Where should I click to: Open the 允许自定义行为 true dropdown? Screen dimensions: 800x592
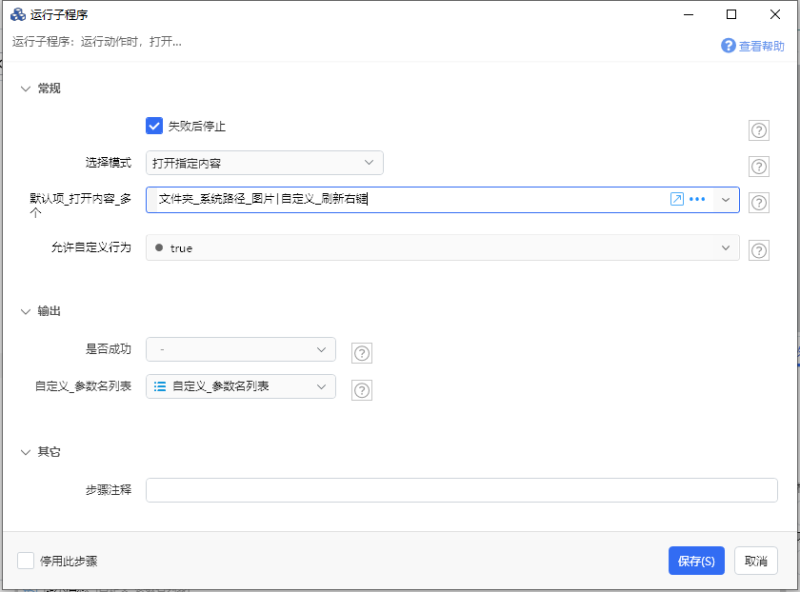(442, 248)
